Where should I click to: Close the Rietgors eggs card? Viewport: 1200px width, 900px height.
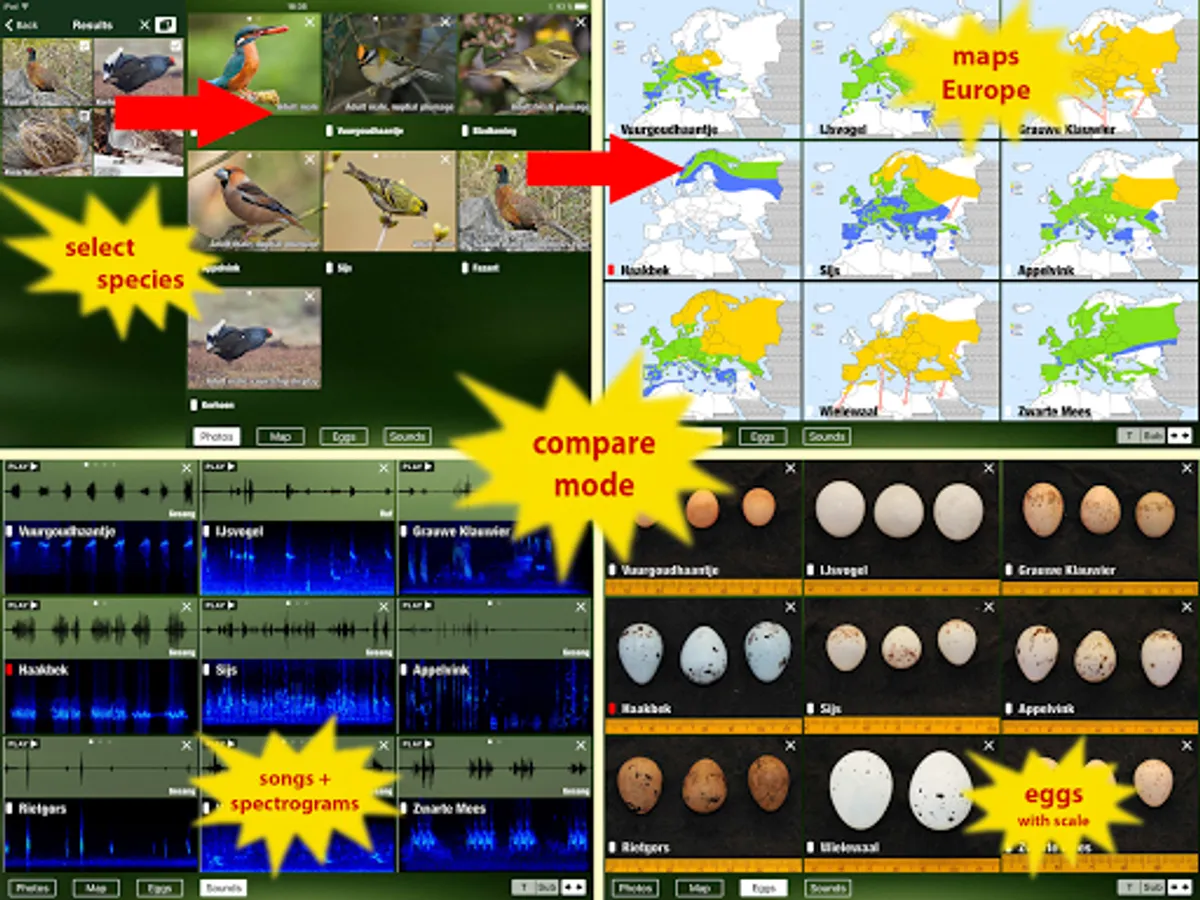[x=790, y=745]
